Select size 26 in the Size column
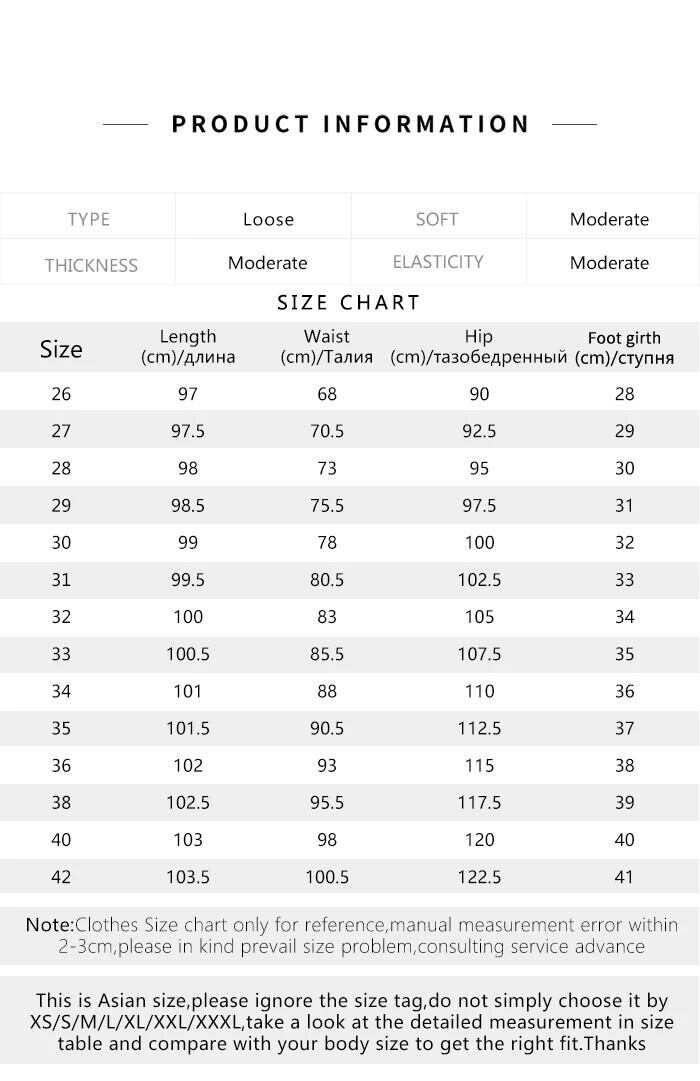Image resolution: width=700 pixels, height=1081 pixels. (61, 394)
